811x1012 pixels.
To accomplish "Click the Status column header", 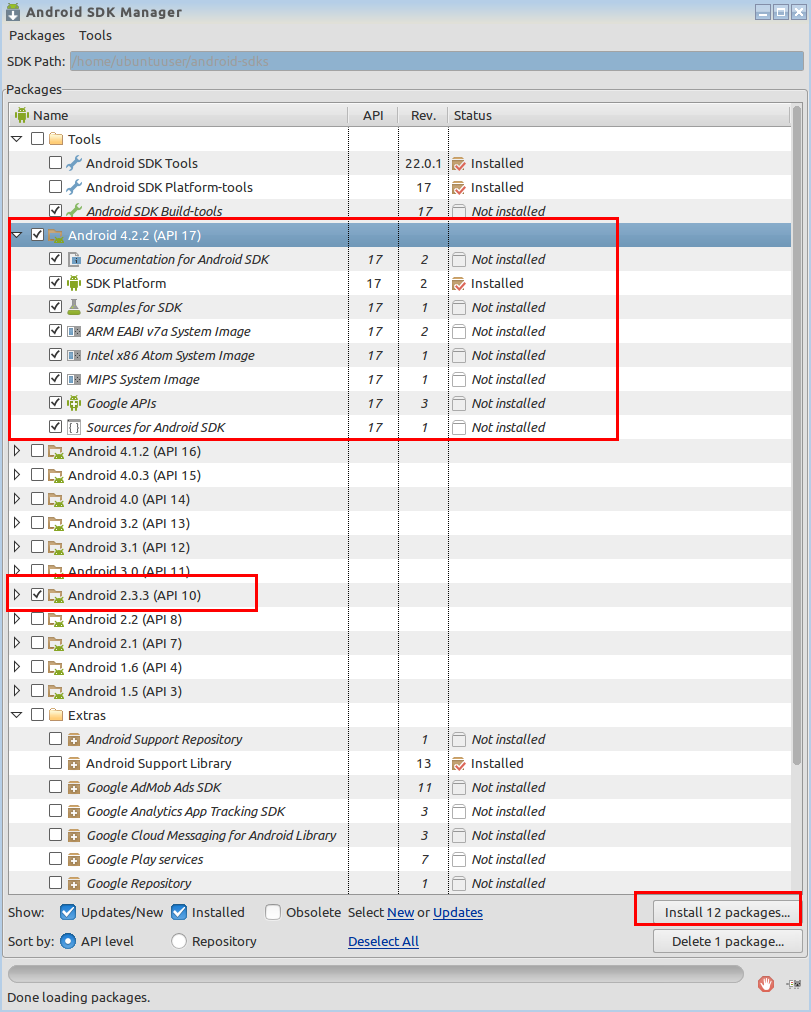I will click(x=619, y=116).
